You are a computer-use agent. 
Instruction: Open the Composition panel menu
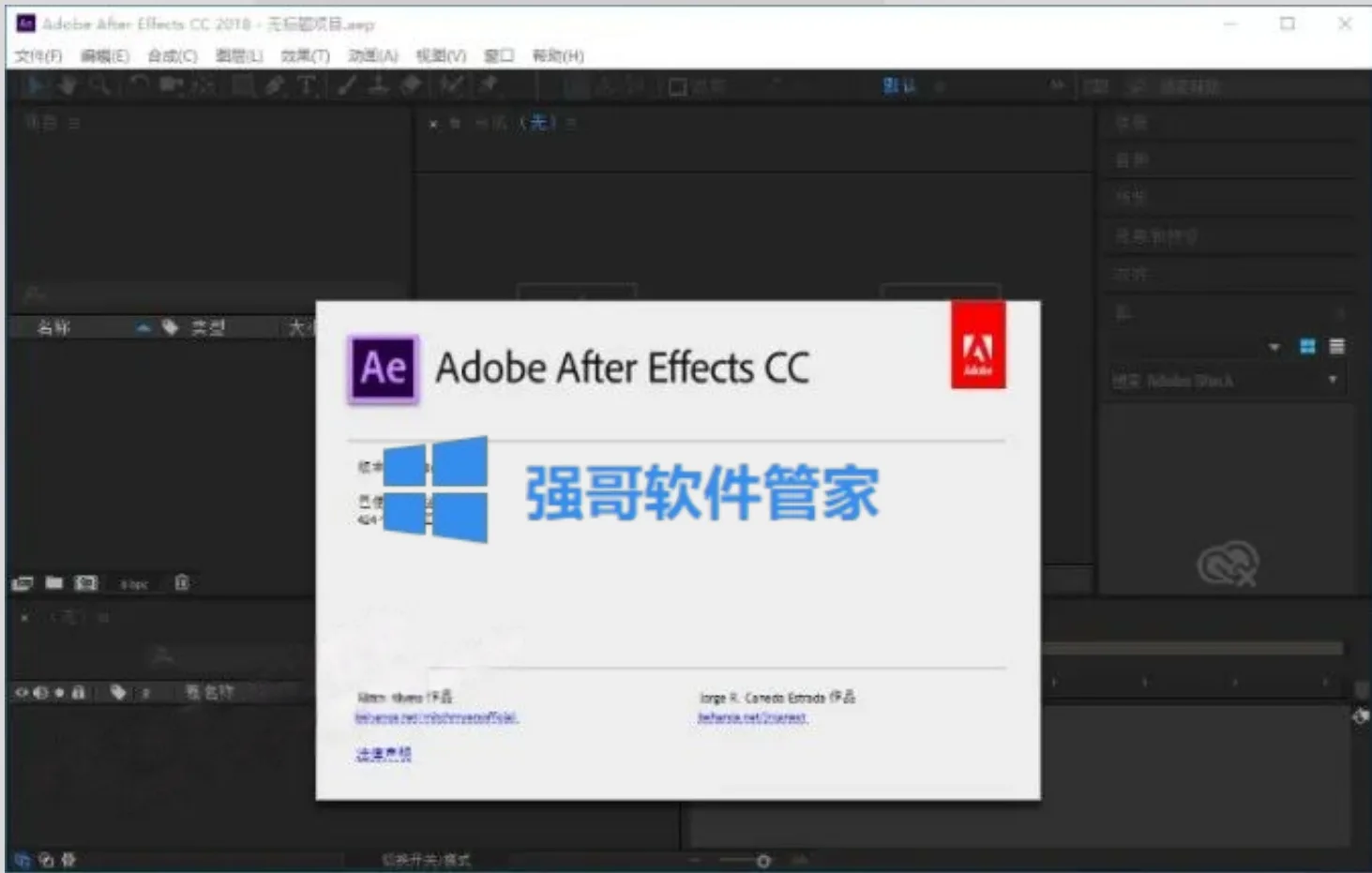click(571, 123)
